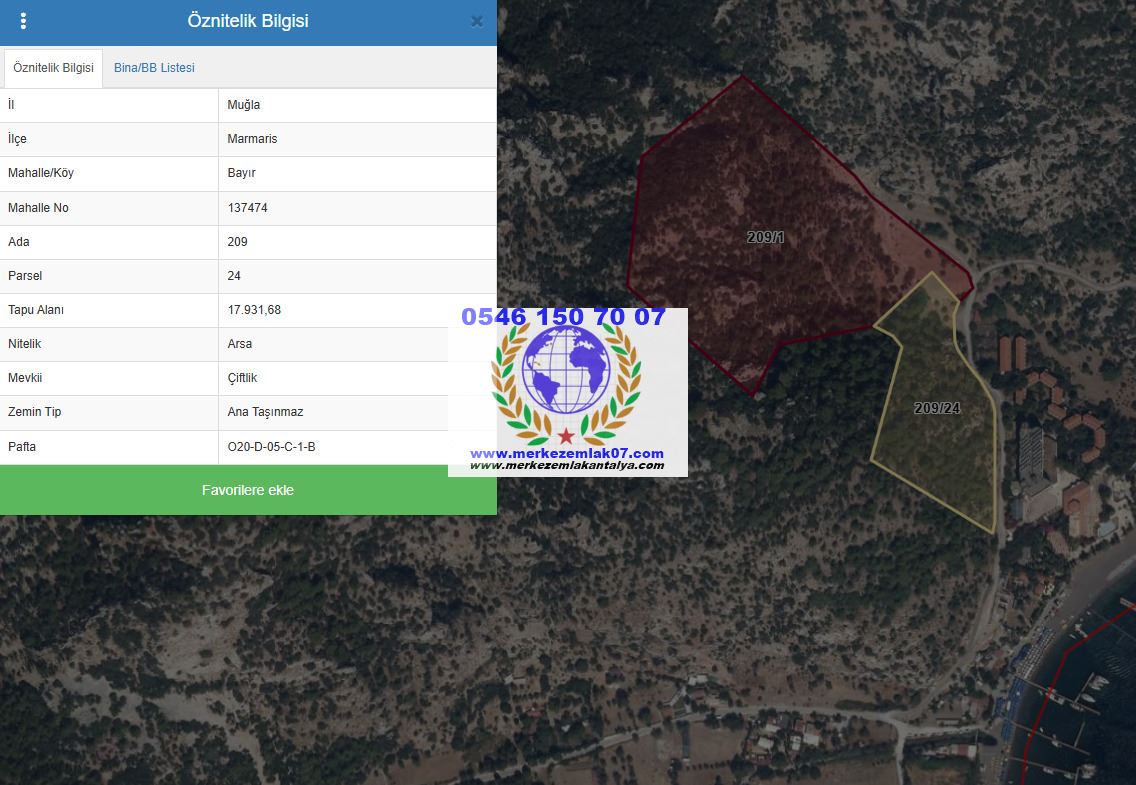
Task: Open the www.merkezemlakantalya.com link
Action: pos(566,465)
